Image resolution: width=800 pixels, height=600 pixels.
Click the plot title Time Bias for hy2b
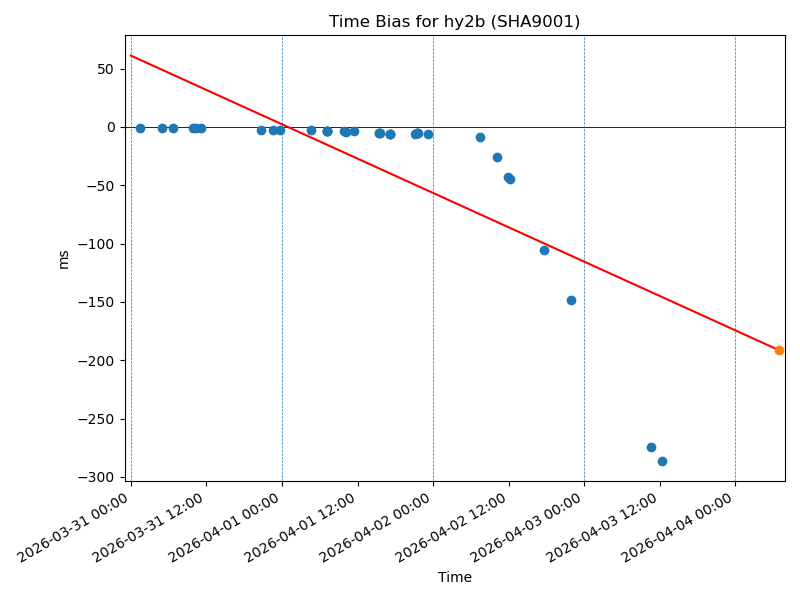pos(454,22)
